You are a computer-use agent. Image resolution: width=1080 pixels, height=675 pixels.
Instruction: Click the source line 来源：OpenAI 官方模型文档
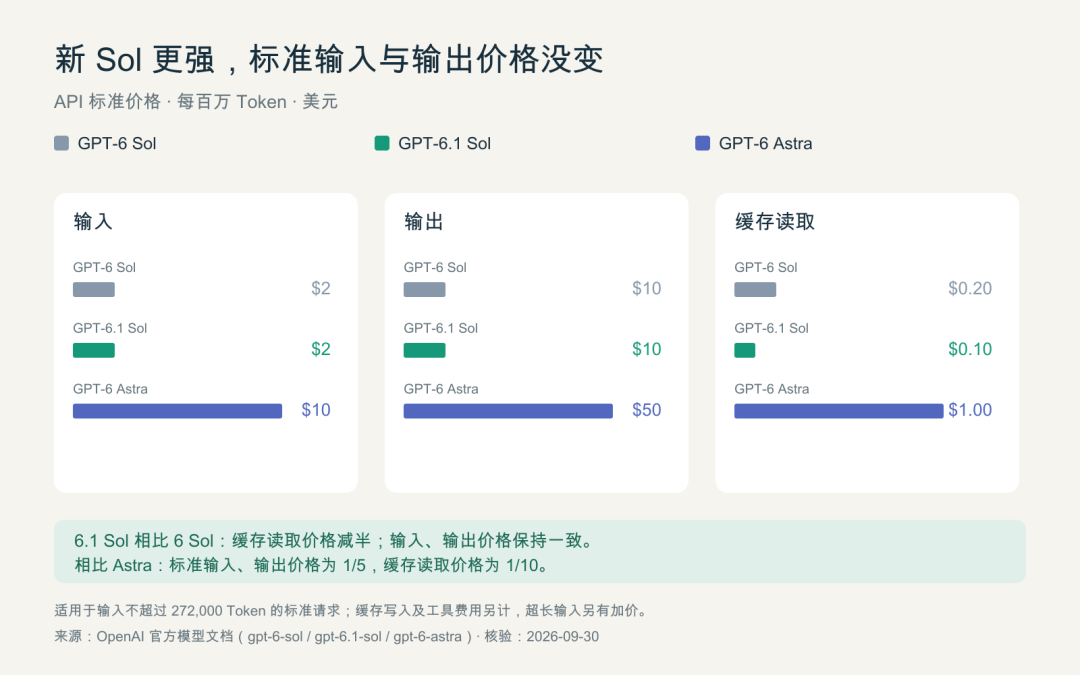pos(326,636)
